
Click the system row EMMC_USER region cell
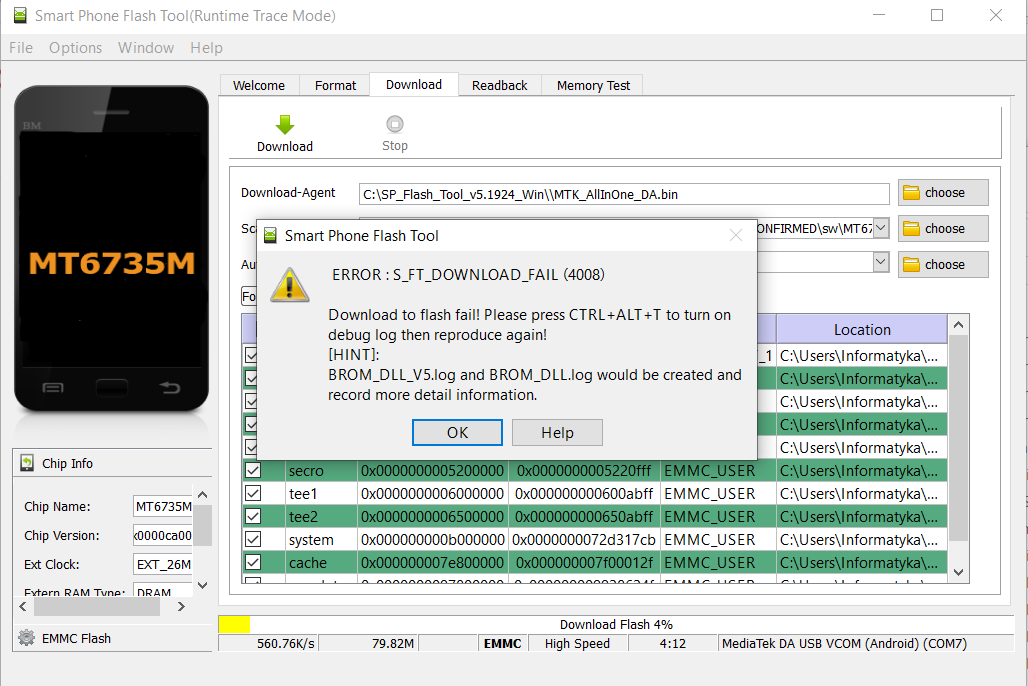click(718, 540)
